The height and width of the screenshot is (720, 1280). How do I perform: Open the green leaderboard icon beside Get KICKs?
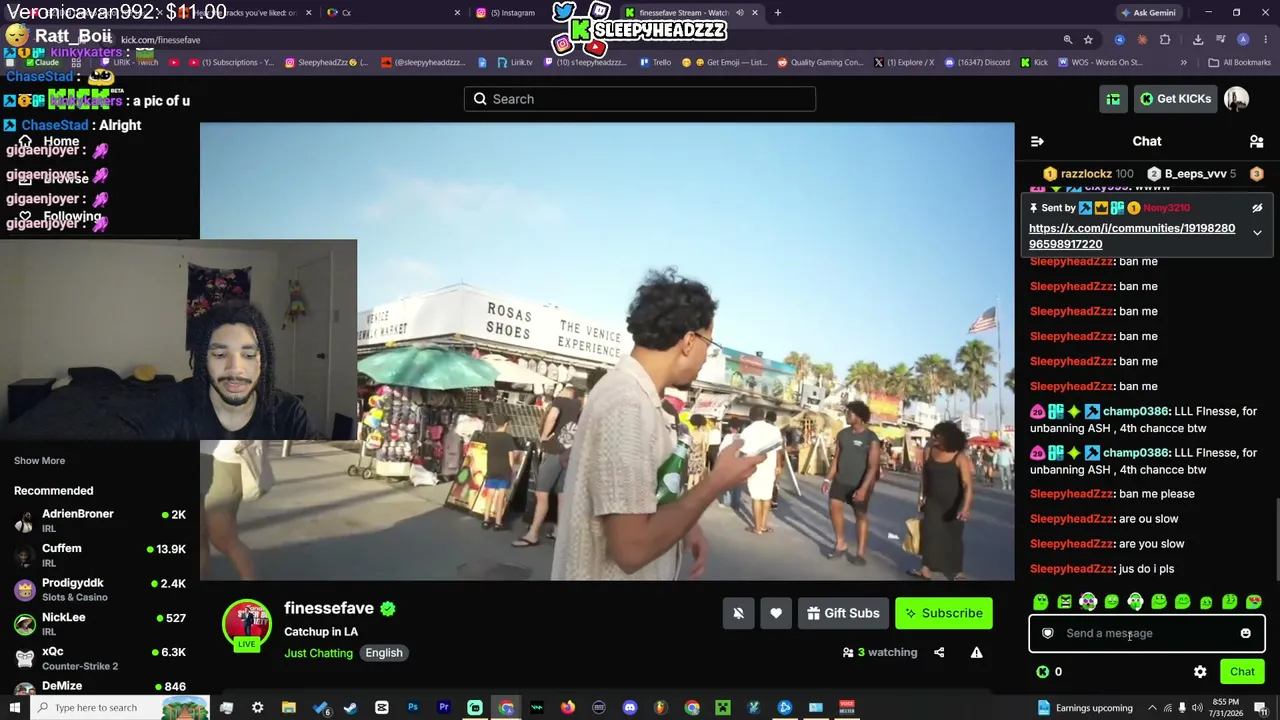1113,99
